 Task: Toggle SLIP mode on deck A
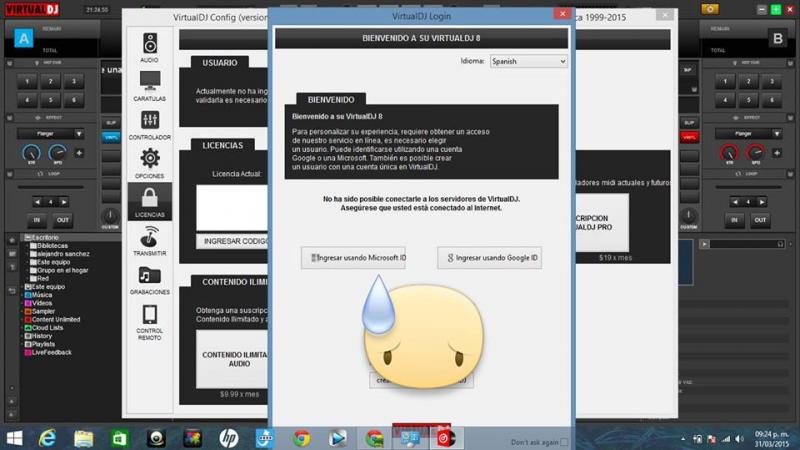click(111, 123)
